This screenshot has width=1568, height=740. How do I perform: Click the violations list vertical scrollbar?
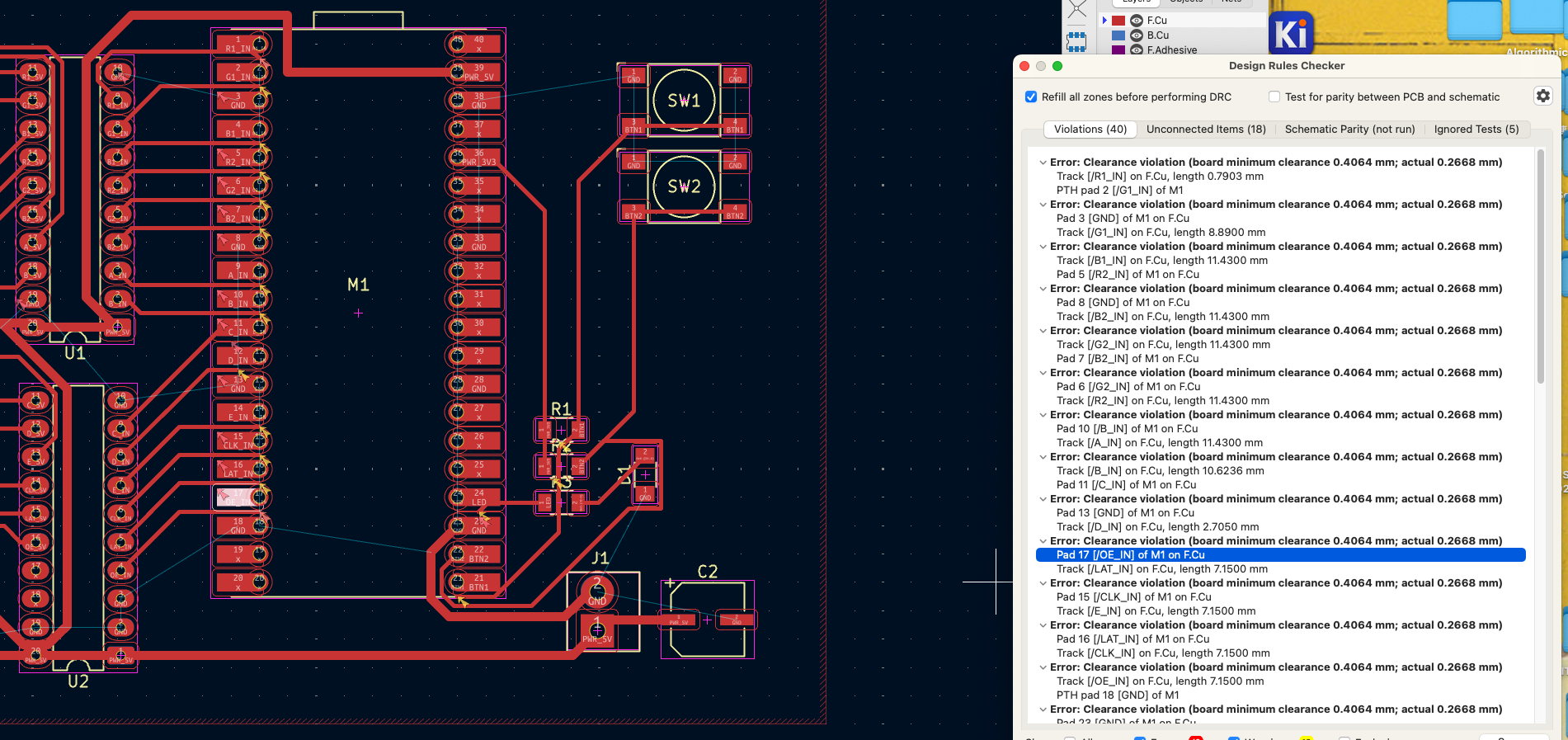pos(1539,266)
